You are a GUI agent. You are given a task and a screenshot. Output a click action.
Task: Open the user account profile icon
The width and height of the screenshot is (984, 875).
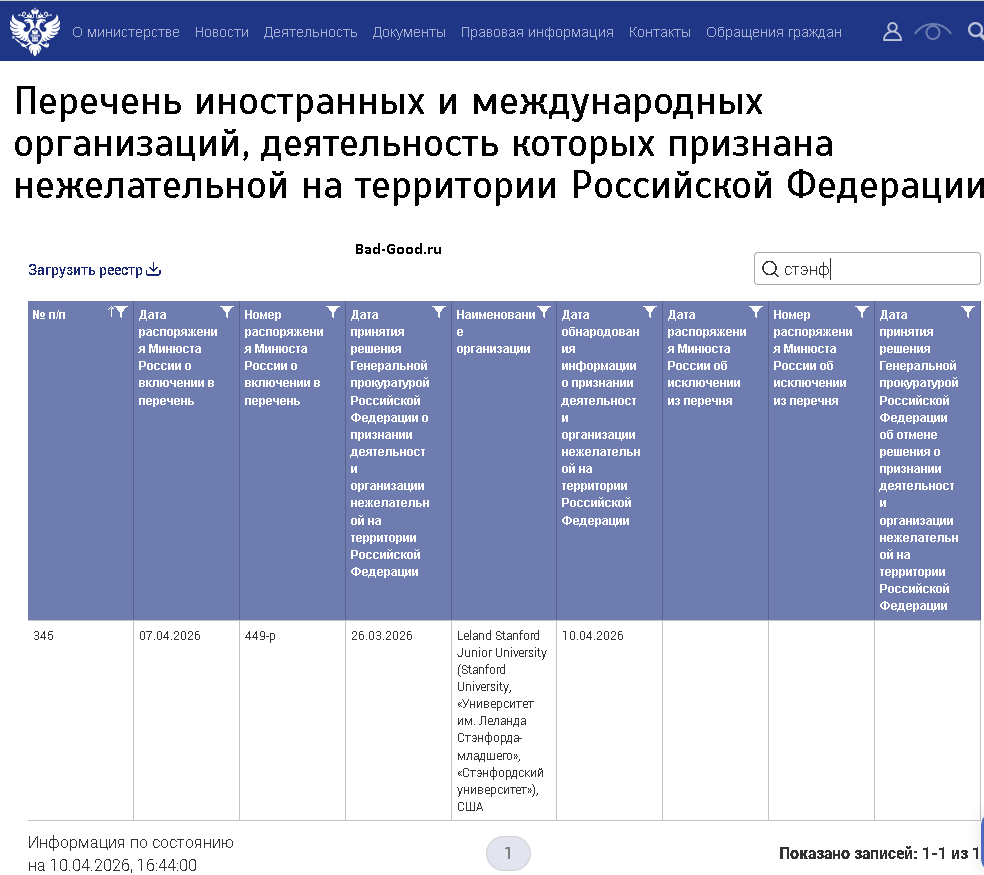click(892, 32)
